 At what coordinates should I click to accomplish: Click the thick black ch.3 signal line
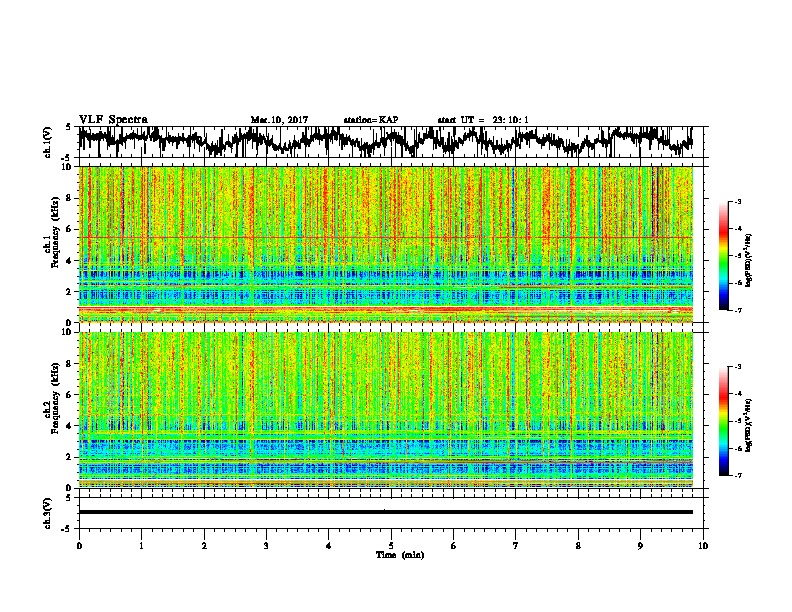click(385, 512)
